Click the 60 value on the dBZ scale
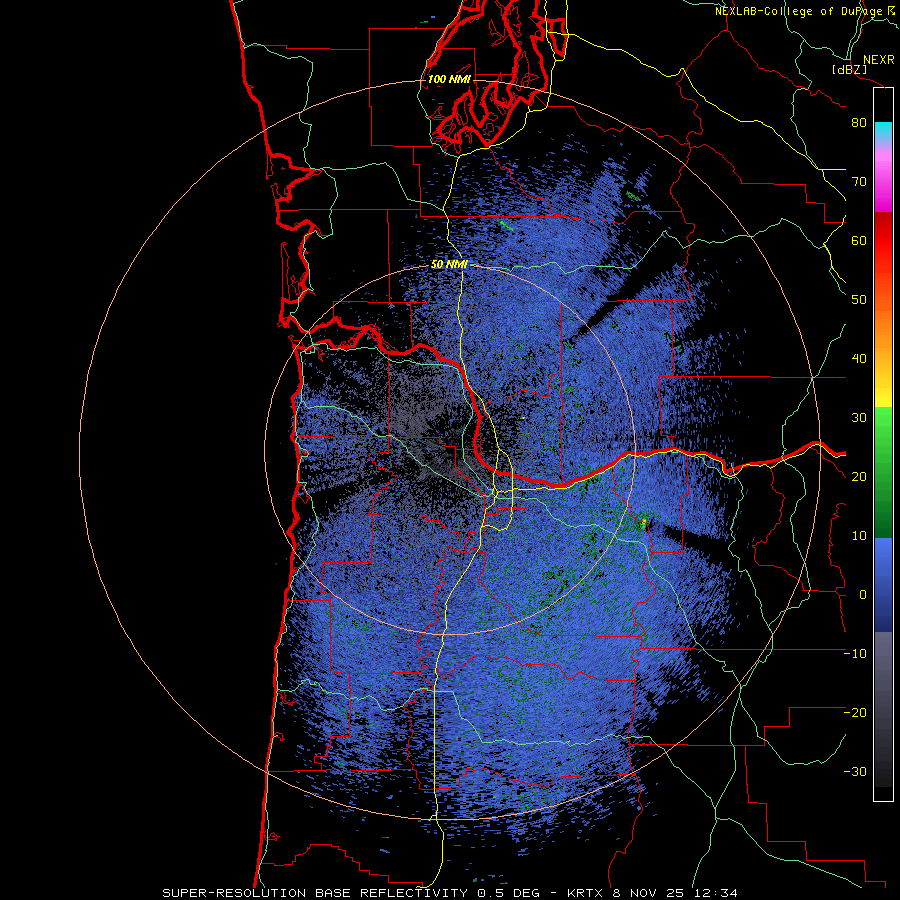This screenshot has width=900, height=900. click(x=859, y=241)
